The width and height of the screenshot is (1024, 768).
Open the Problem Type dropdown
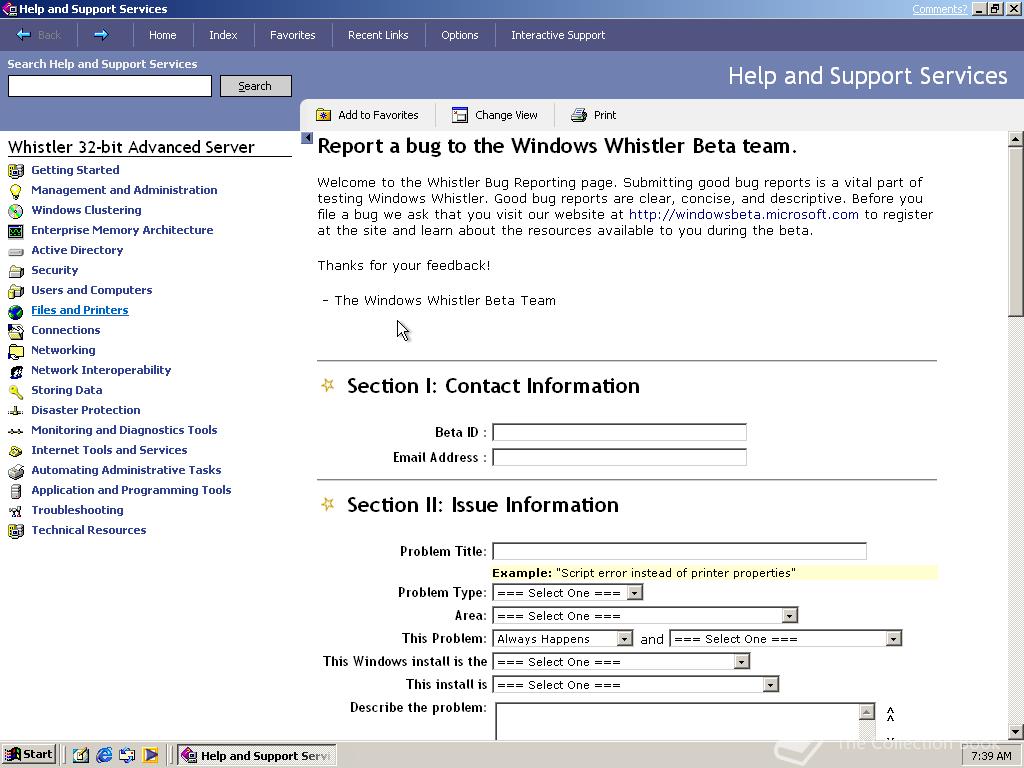click(568, 592)
